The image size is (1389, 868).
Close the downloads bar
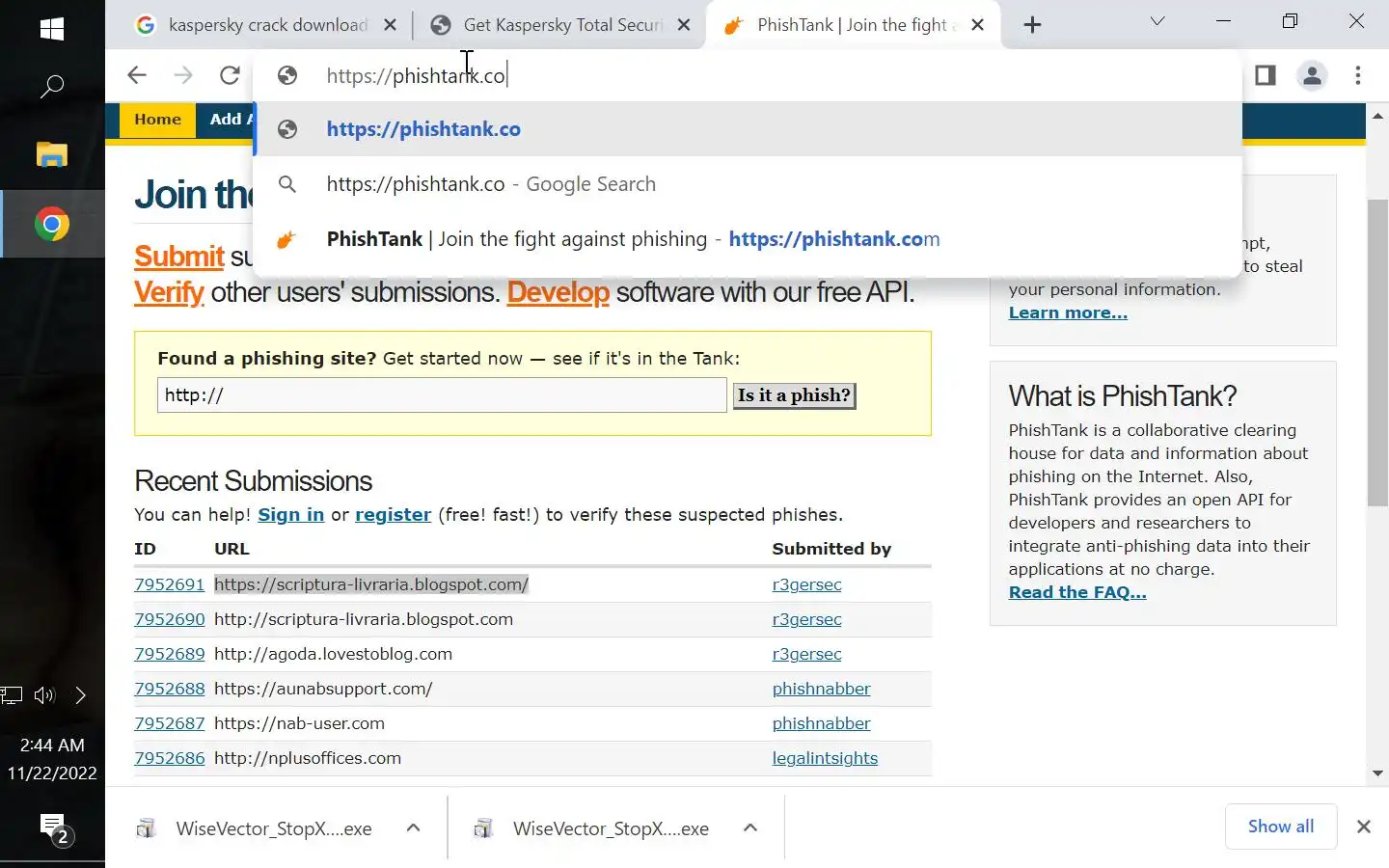(x=1363, y=827)
